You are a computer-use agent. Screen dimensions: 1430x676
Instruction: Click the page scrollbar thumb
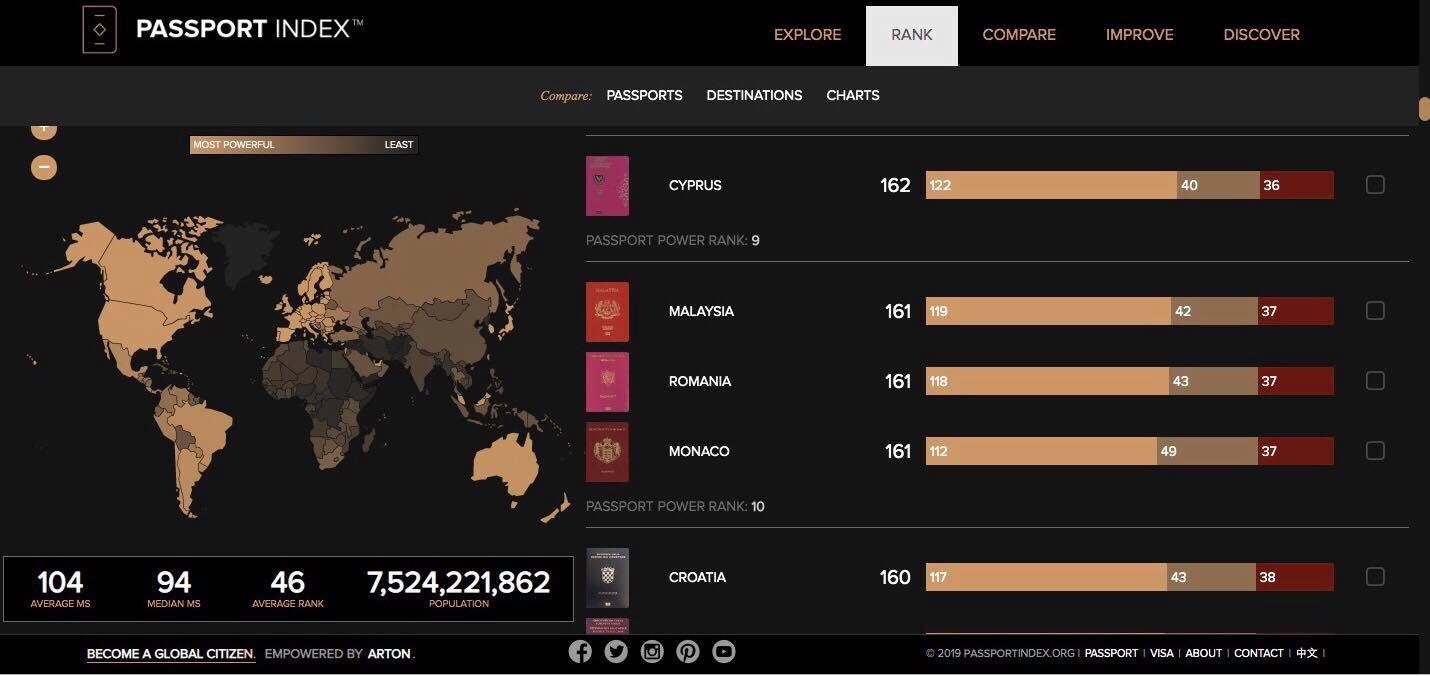click(1424, 109)
